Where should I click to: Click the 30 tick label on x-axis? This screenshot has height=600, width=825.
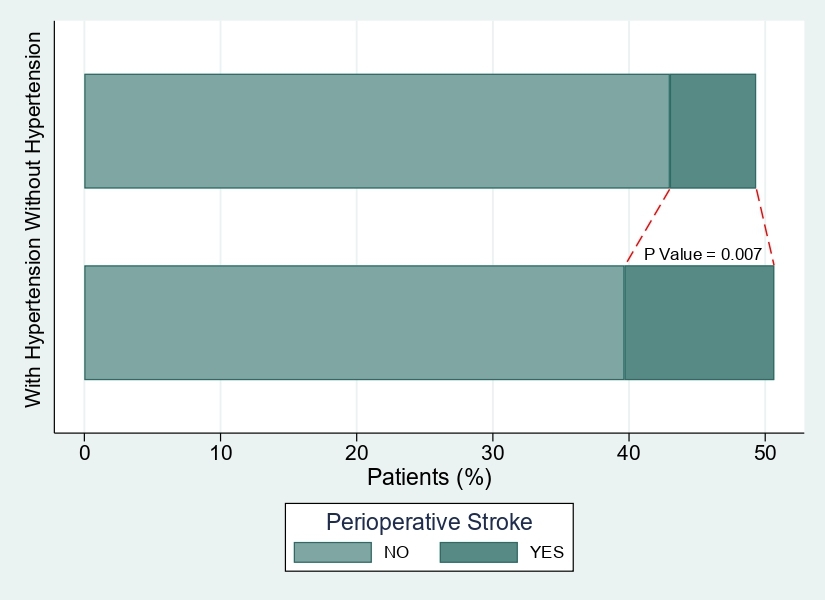coord(493,453)
